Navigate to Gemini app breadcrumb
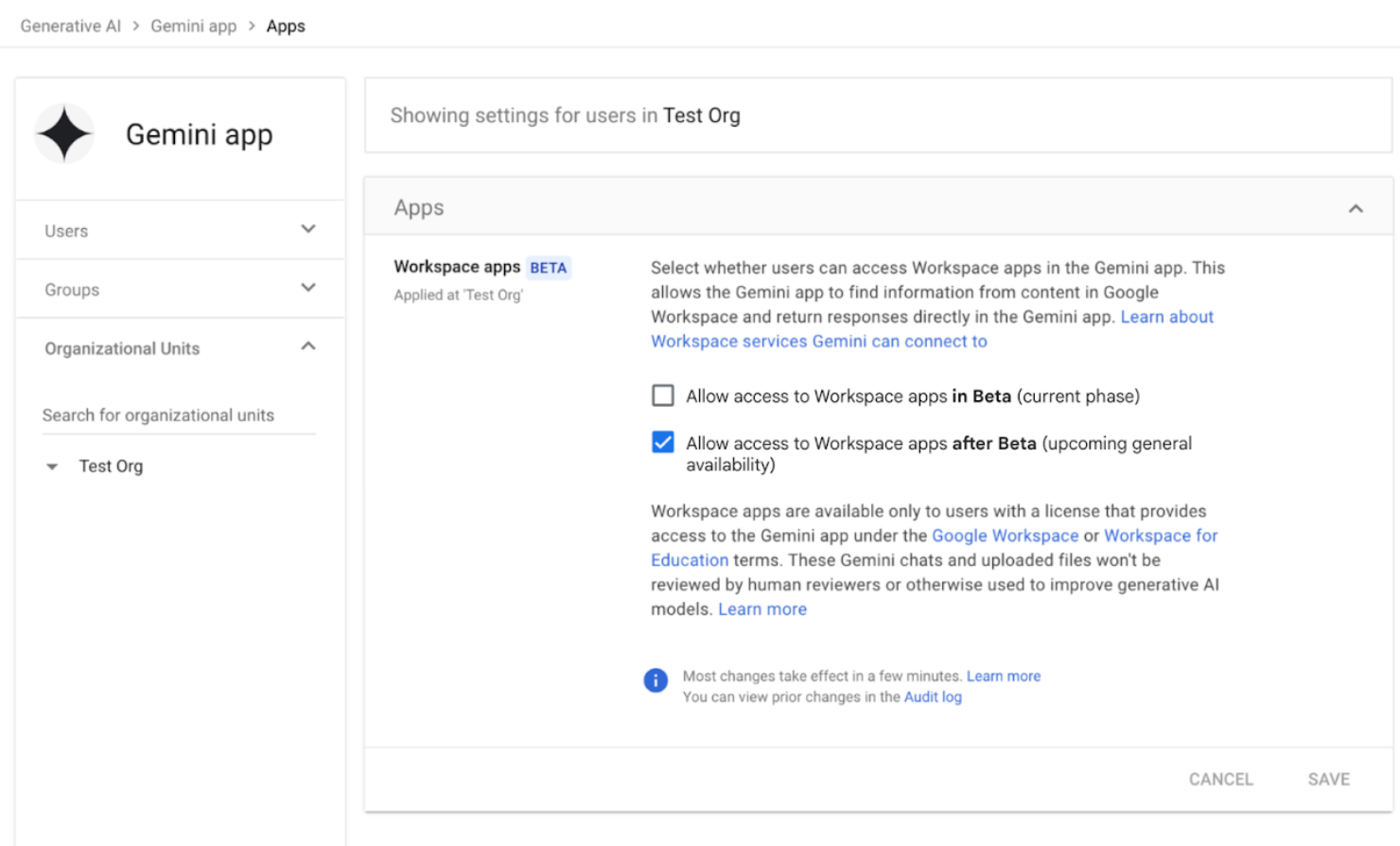Screen dimensions: 1400x846 click(194, 26)
